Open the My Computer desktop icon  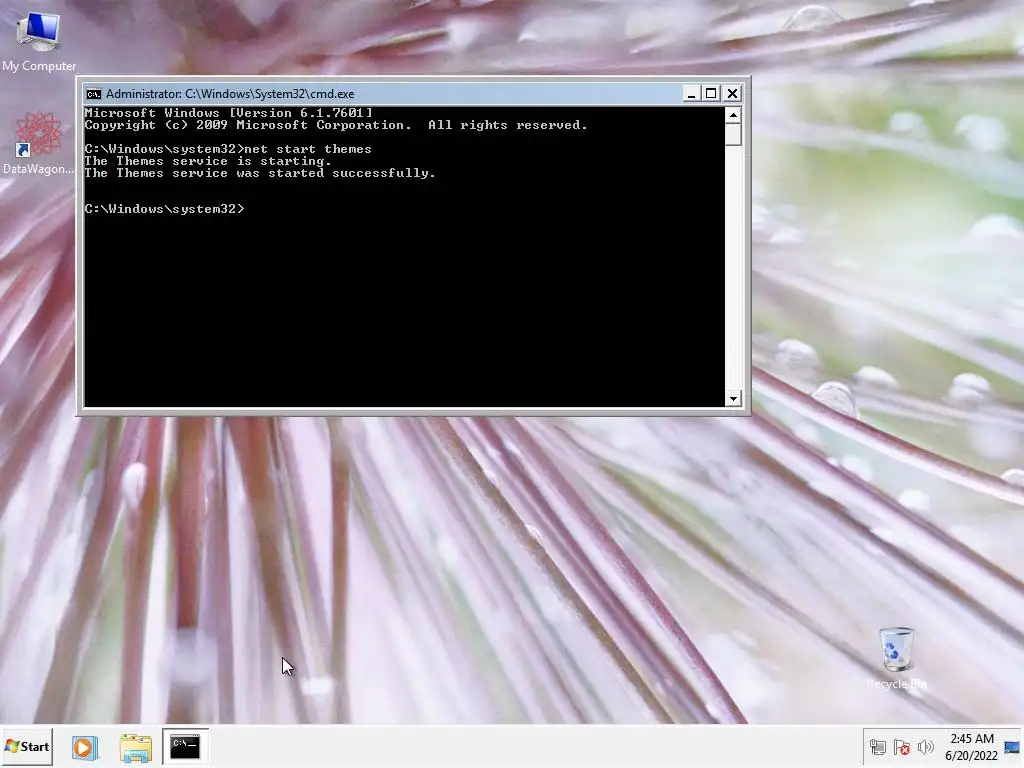coord(38,40)
